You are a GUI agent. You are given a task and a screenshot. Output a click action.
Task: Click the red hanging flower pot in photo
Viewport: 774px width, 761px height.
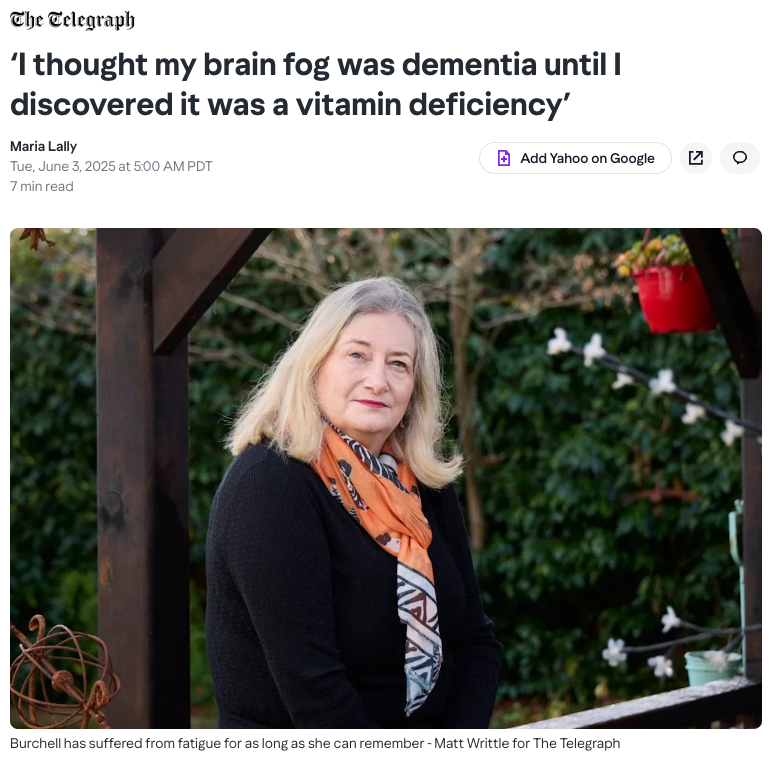[x=674, y=298]
